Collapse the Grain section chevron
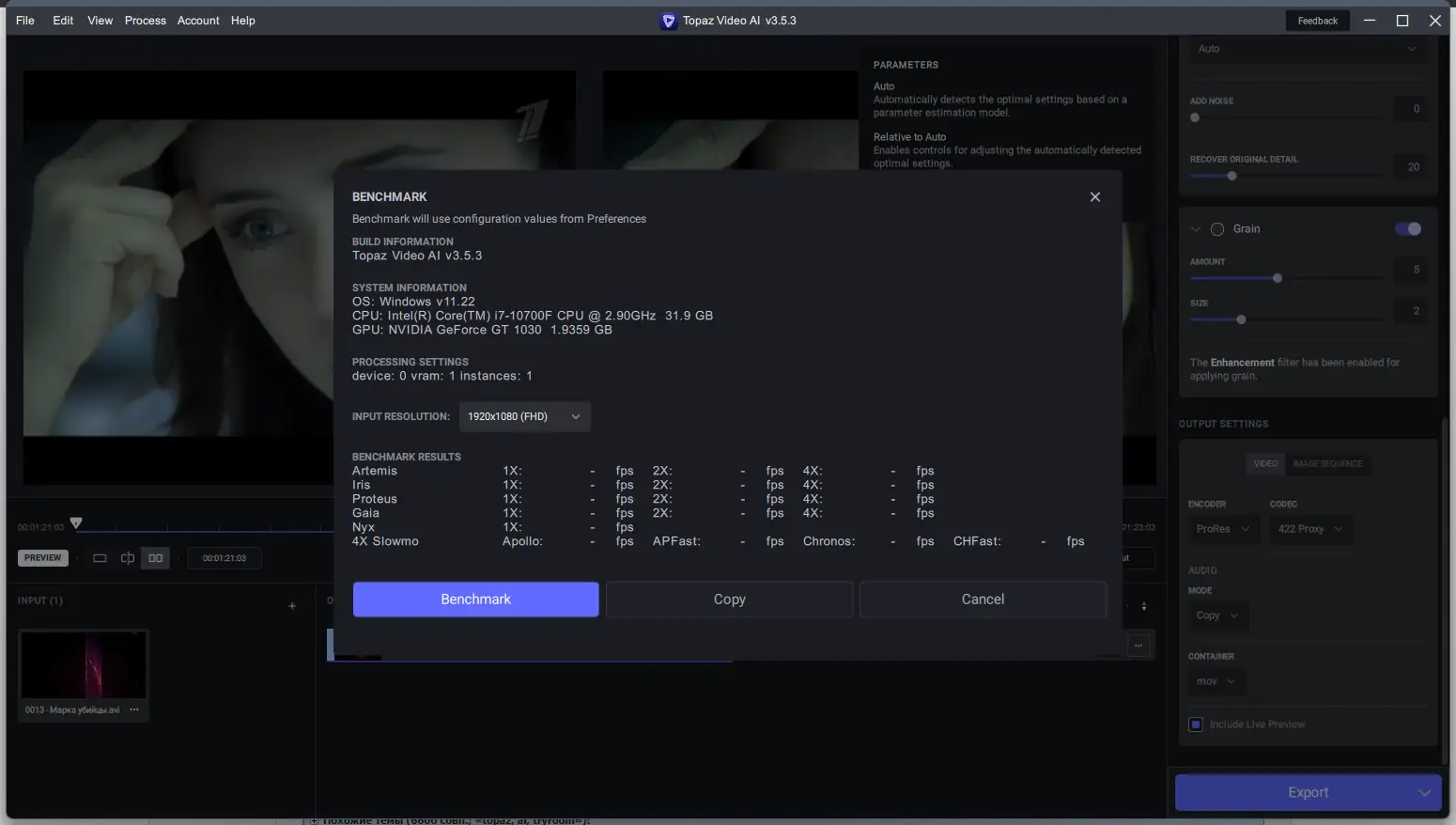Screen dimensions: 1456x825 pos(1196,229)
